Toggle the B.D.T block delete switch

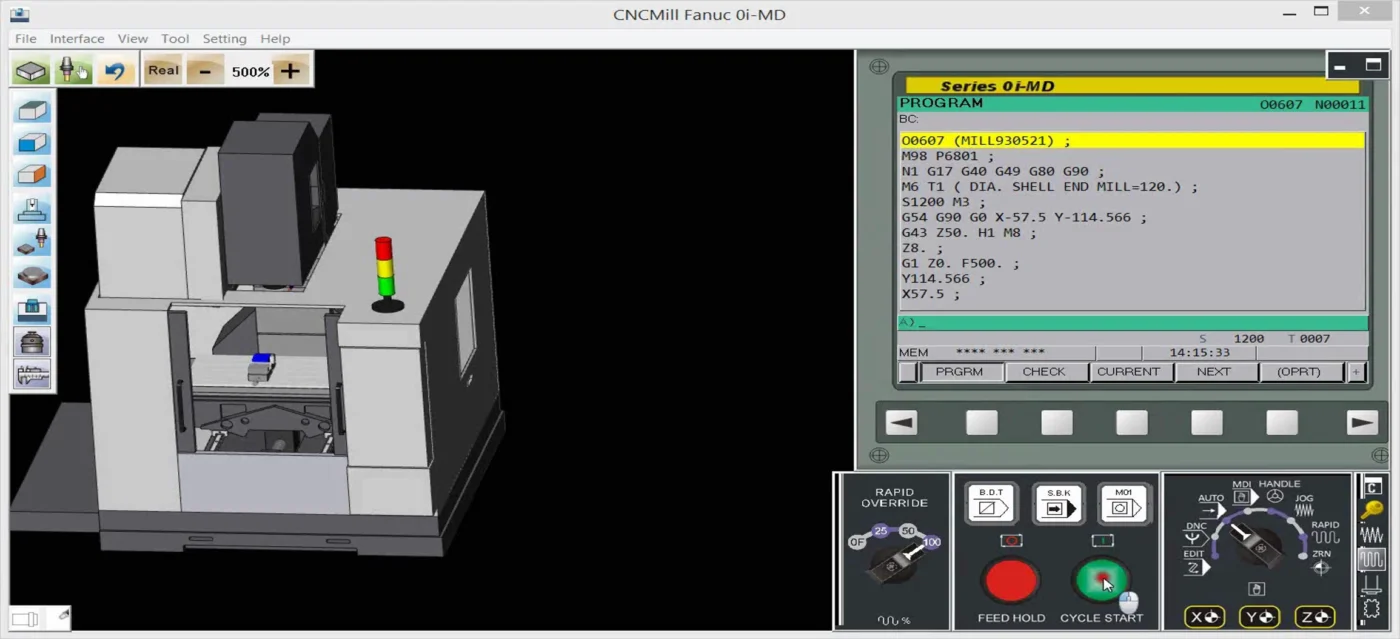coord(991,503)
